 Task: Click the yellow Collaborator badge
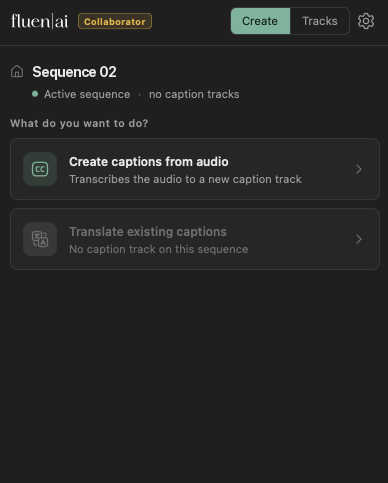[x=115, y=21]
